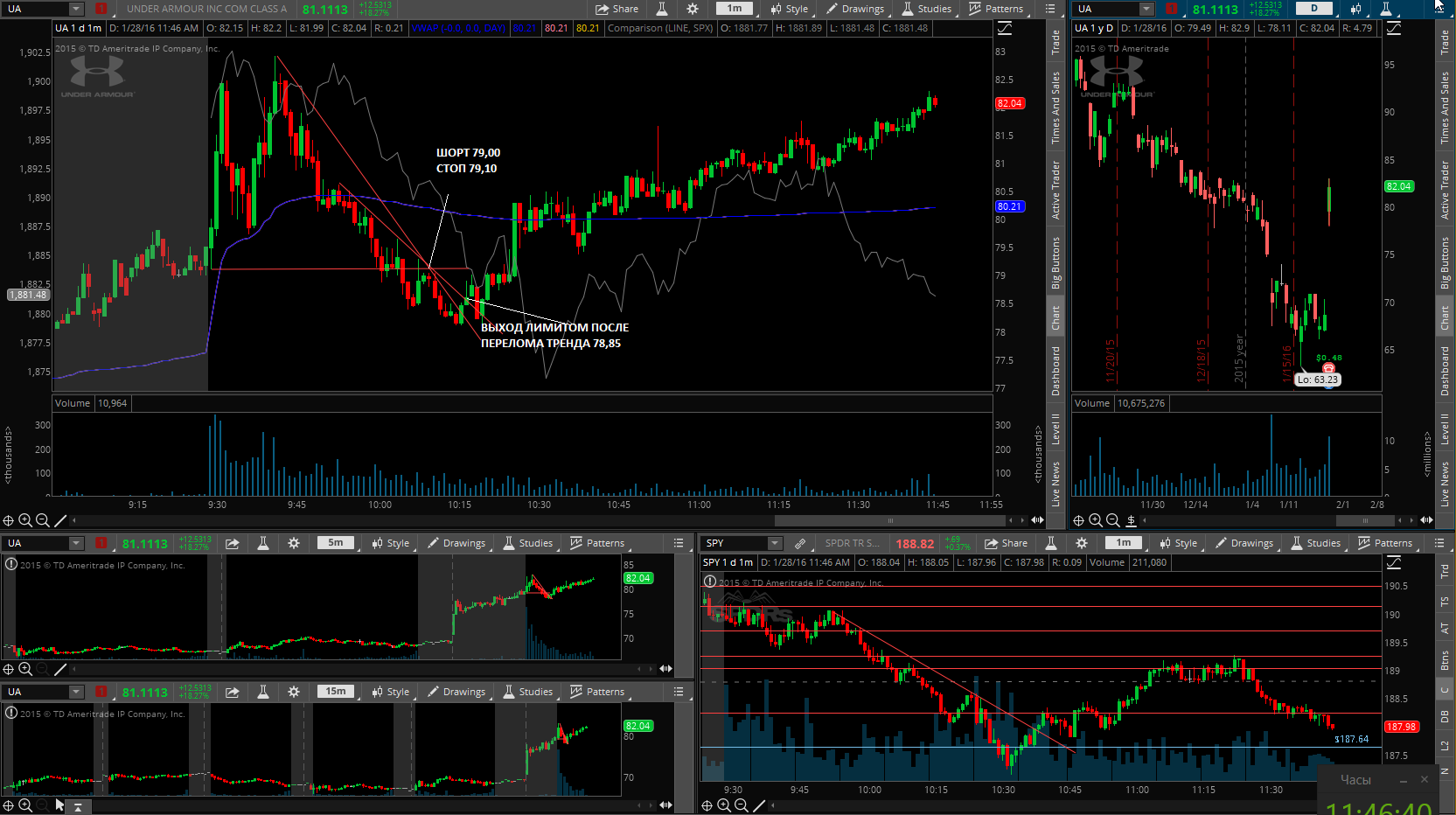Zoom out on the daily UA chart
The image size is (1456, 815).
point(1112,520)
